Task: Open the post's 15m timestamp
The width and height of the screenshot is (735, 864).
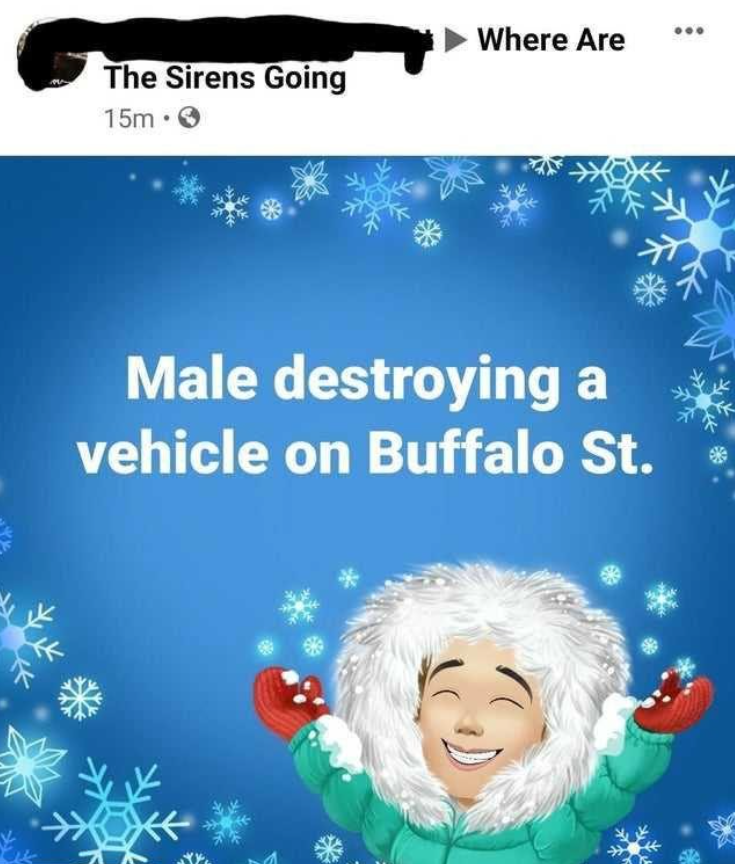Action: tap(129, 118)
